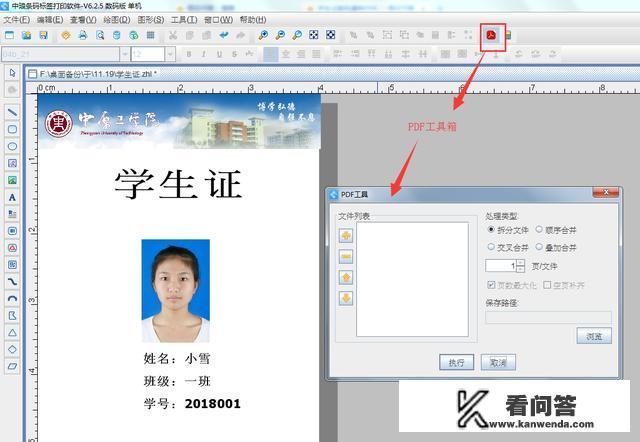This screenshot has height=442, width=640.
Task: Expand the font name dropdown arrow
Action: tap(124, 54)
